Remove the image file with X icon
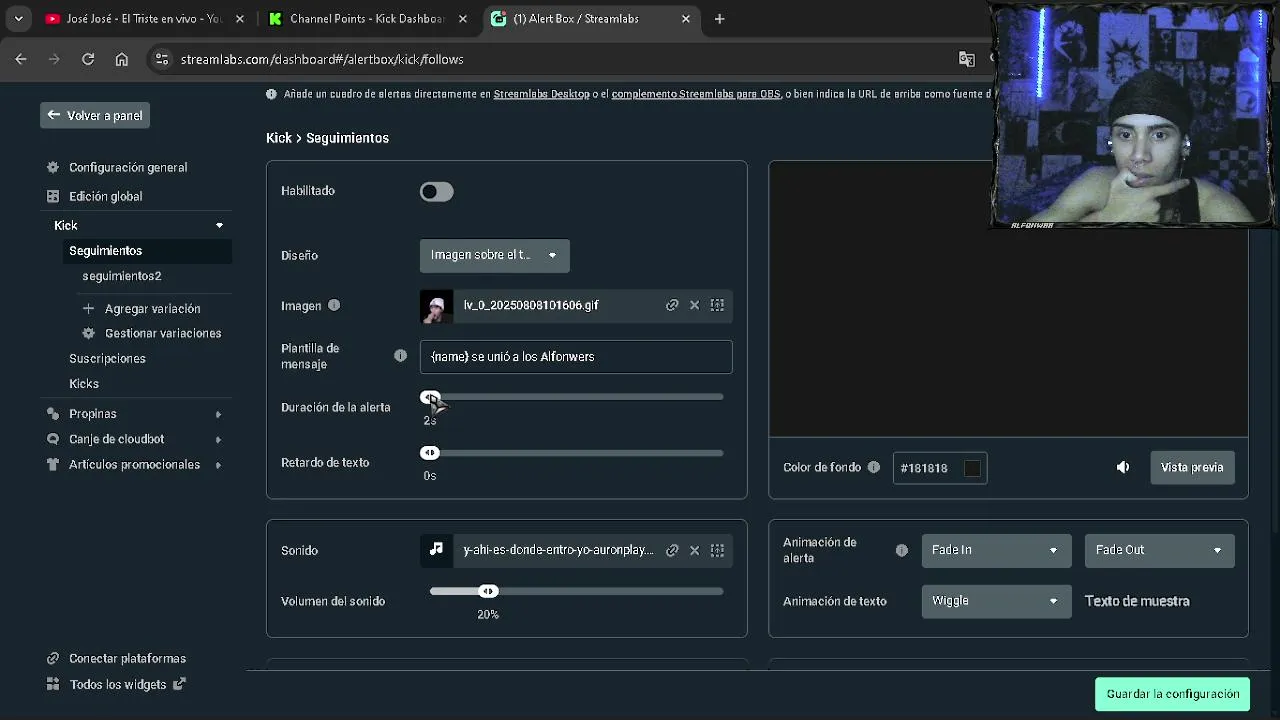 pos(694,305)
